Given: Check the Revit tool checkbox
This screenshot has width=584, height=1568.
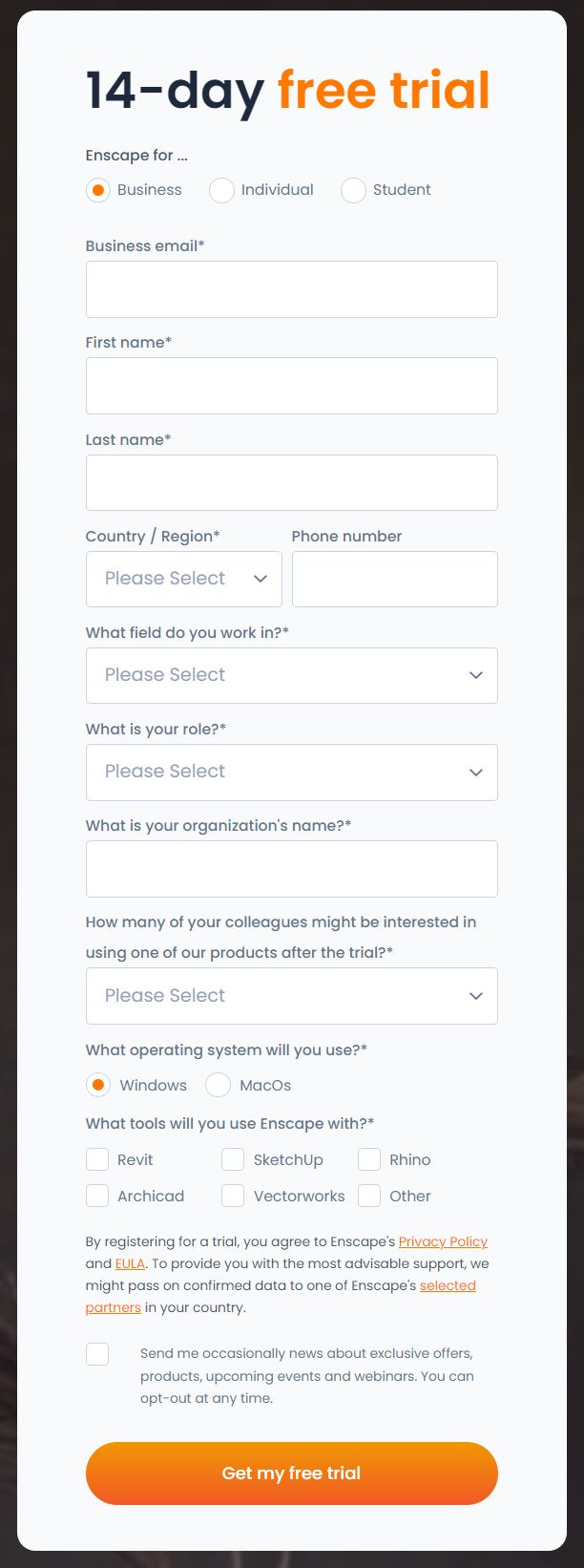Looking at the screenshot, I should coord(97,1159).
